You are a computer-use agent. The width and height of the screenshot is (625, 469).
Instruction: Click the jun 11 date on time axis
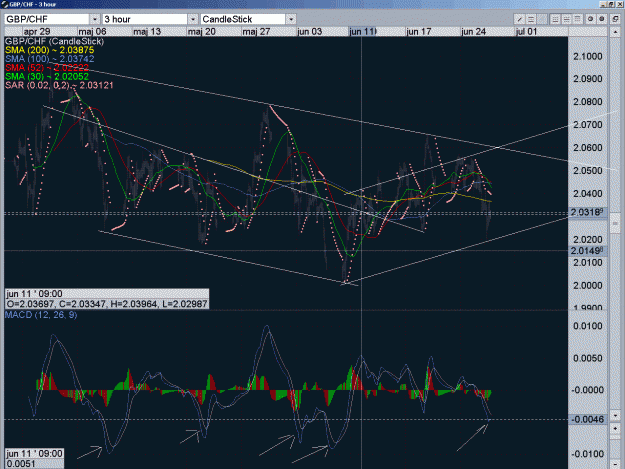[362, 31]
